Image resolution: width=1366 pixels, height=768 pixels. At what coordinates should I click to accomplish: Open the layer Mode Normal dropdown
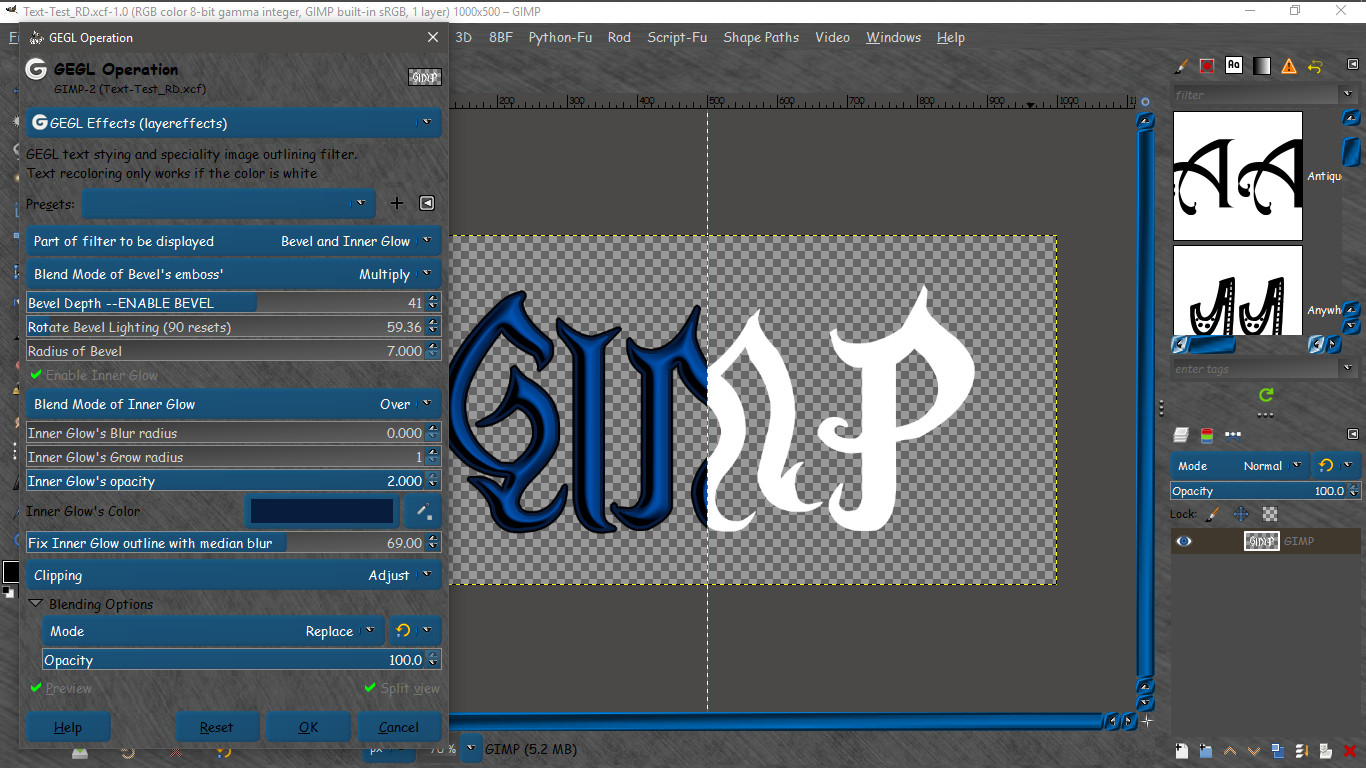[x=1240, y=466]
